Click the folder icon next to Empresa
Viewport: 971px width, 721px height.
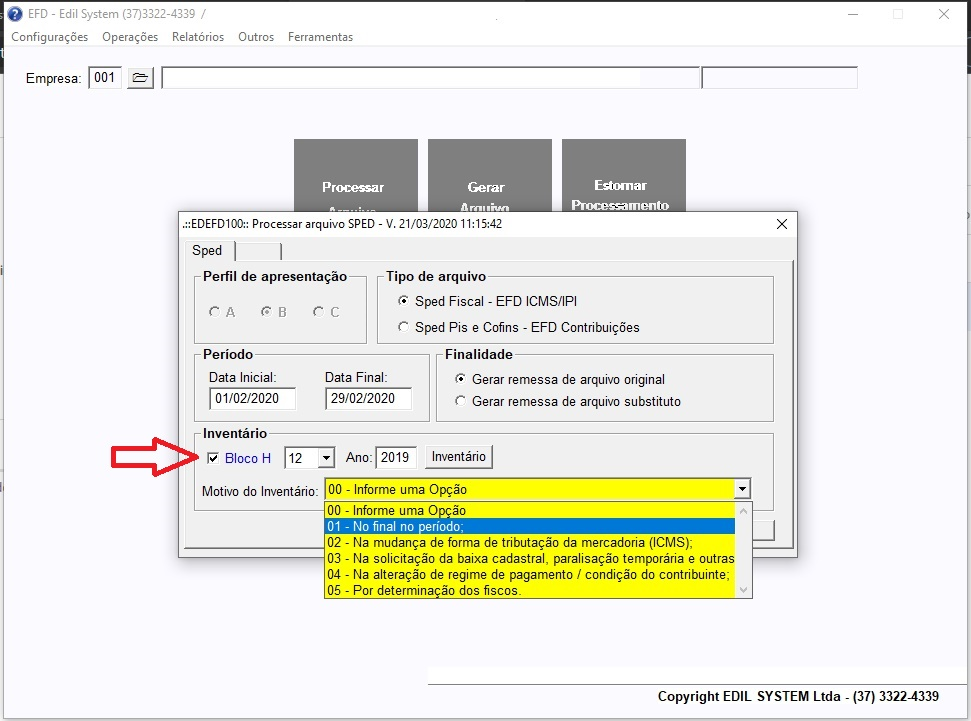point(140,78)
